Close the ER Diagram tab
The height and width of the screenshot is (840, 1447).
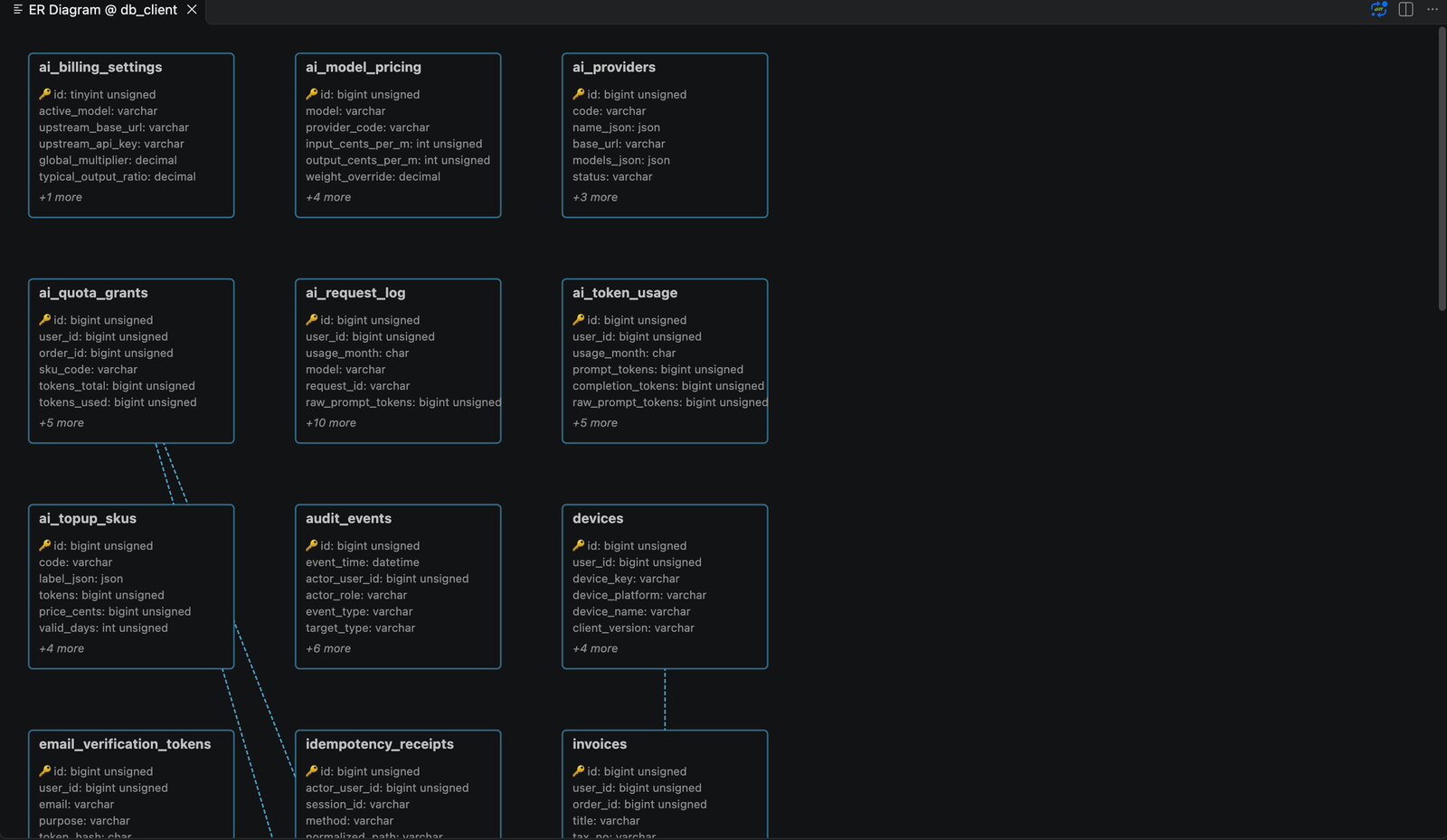coord(192,9)
